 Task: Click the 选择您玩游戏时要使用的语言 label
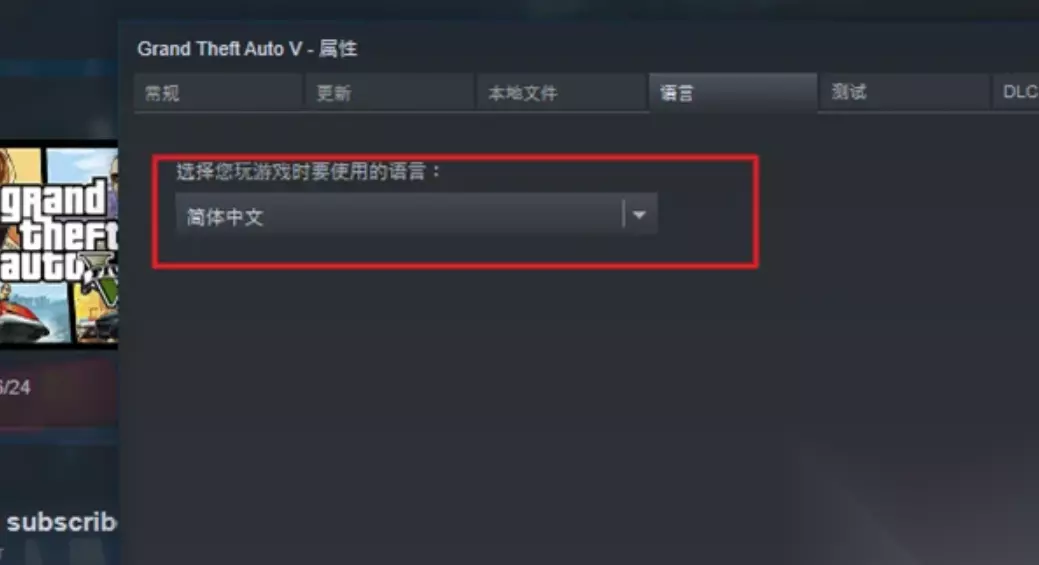308,172
